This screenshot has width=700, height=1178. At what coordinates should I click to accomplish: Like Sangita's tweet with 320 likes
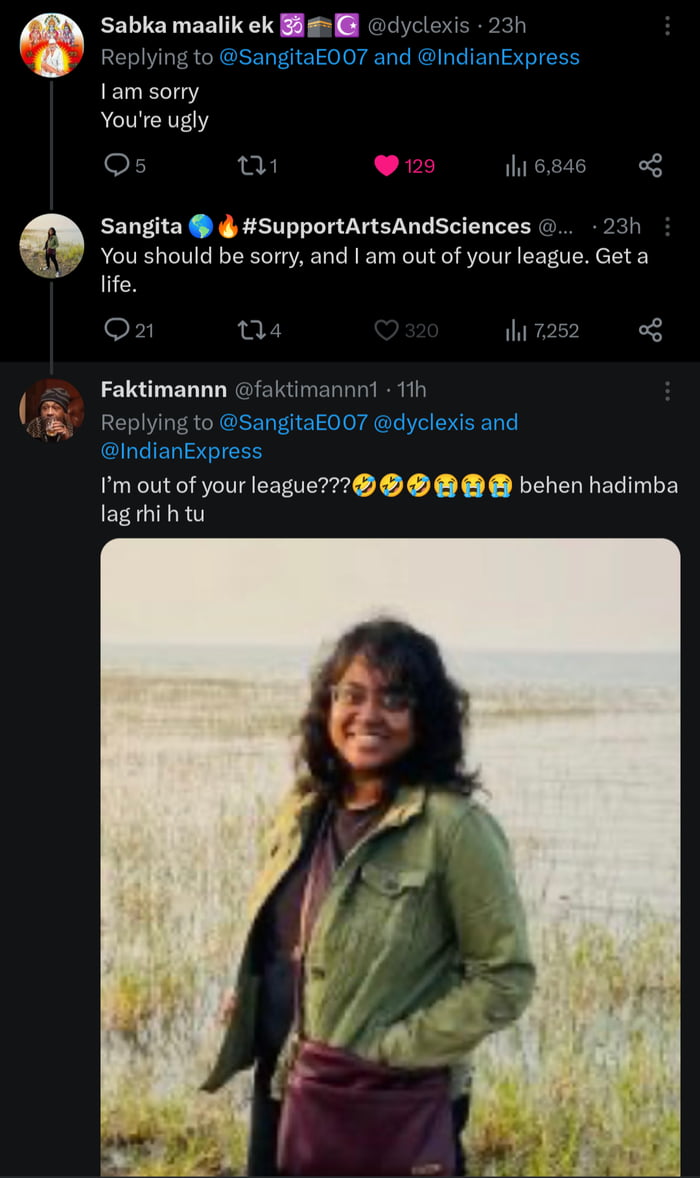point(387,330)
